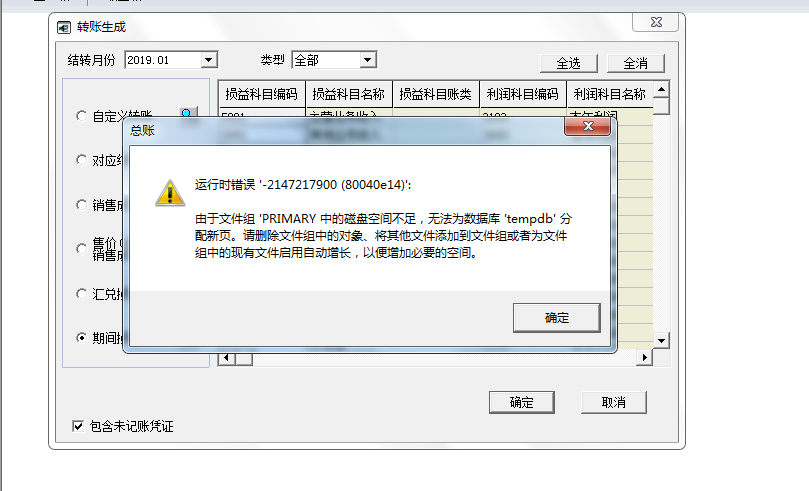Click the 损益科目编码 column header
The height and width of the screenshot is (491, 809).
[262, 94]
